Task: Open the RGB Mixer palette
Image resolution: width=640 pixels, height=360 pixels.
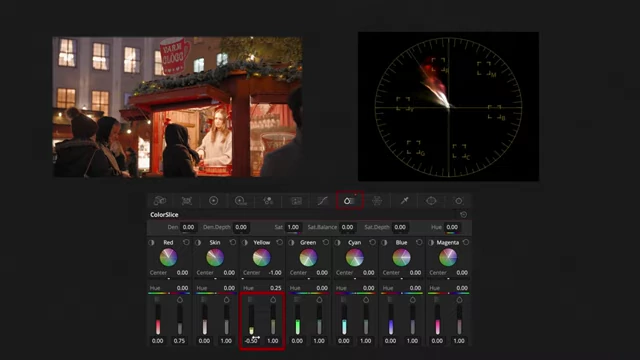Action: (x=268, y=200)
